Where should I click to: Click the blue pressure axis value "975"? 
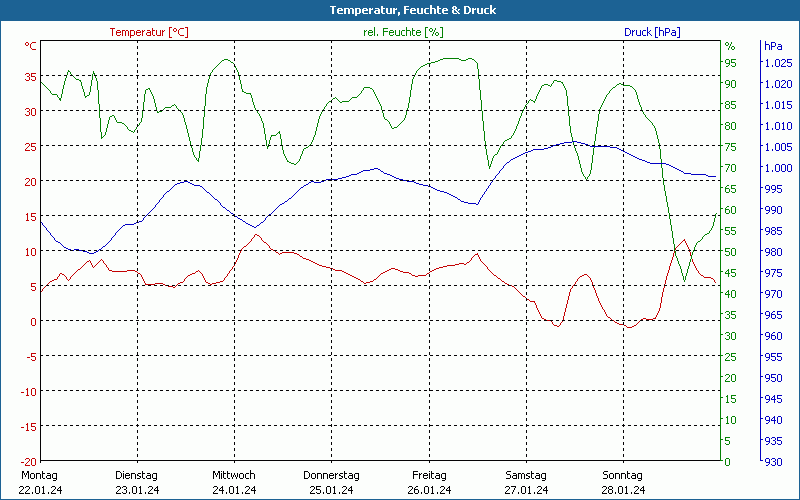click(x=773, y=273)
